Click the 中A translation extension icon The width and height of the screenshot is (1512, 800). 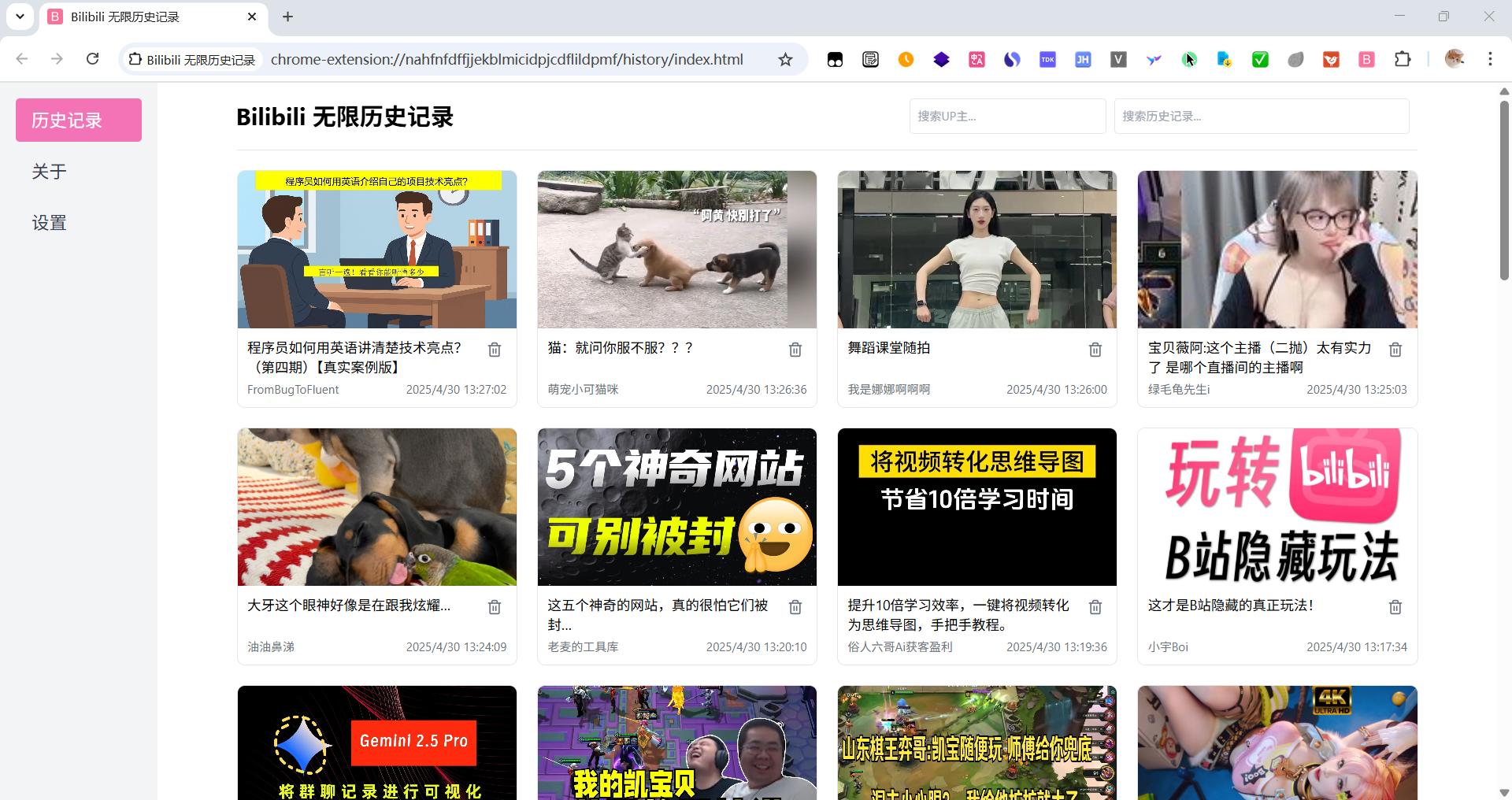(x=976, y=59)
